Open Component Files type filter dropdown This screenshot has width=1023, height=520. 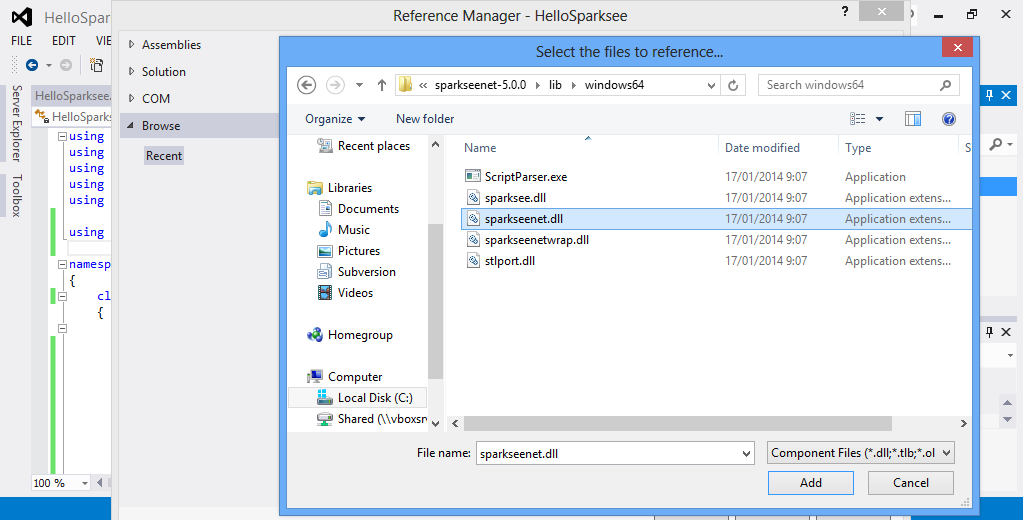(861, 453)
